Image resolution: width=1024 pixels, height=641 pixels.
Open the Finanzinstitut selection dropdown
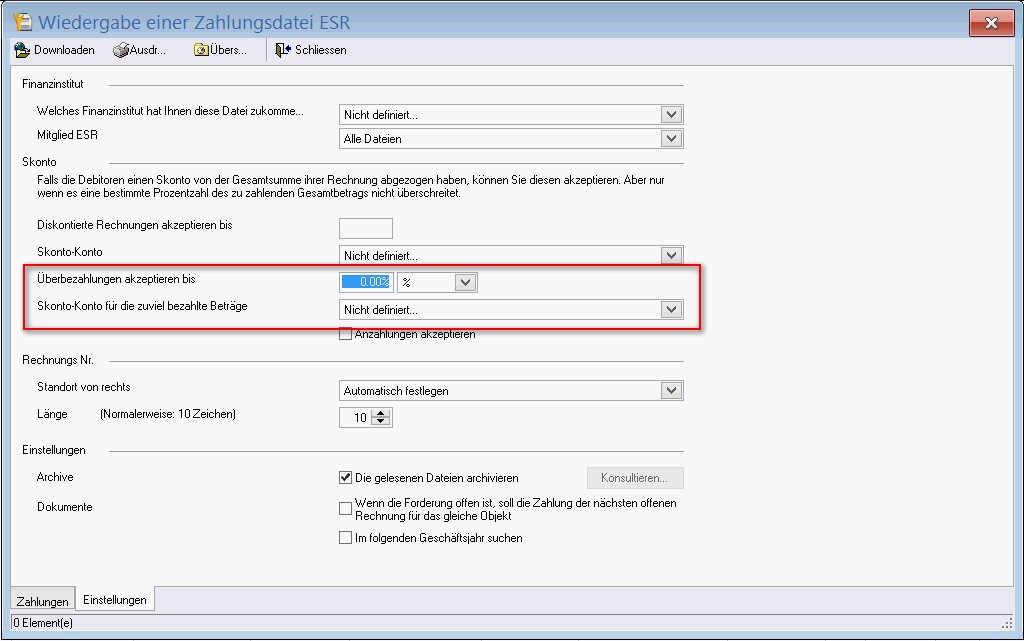(x=672, y=115)
